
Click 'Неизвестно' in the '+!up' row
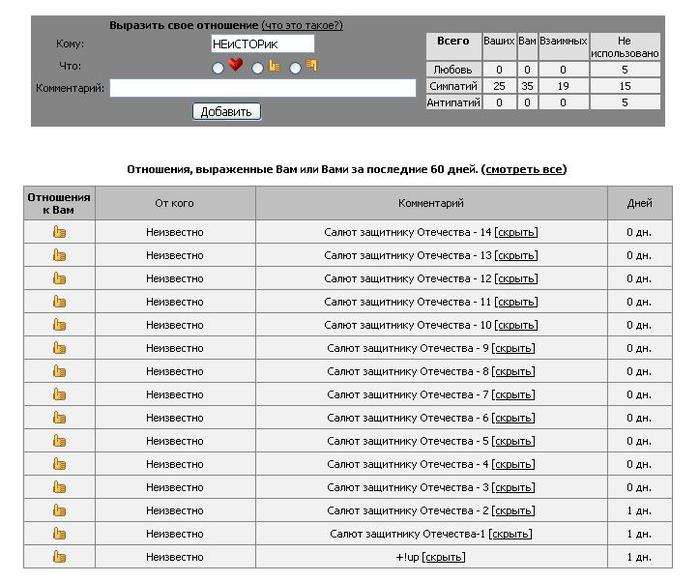click(175, 557)
